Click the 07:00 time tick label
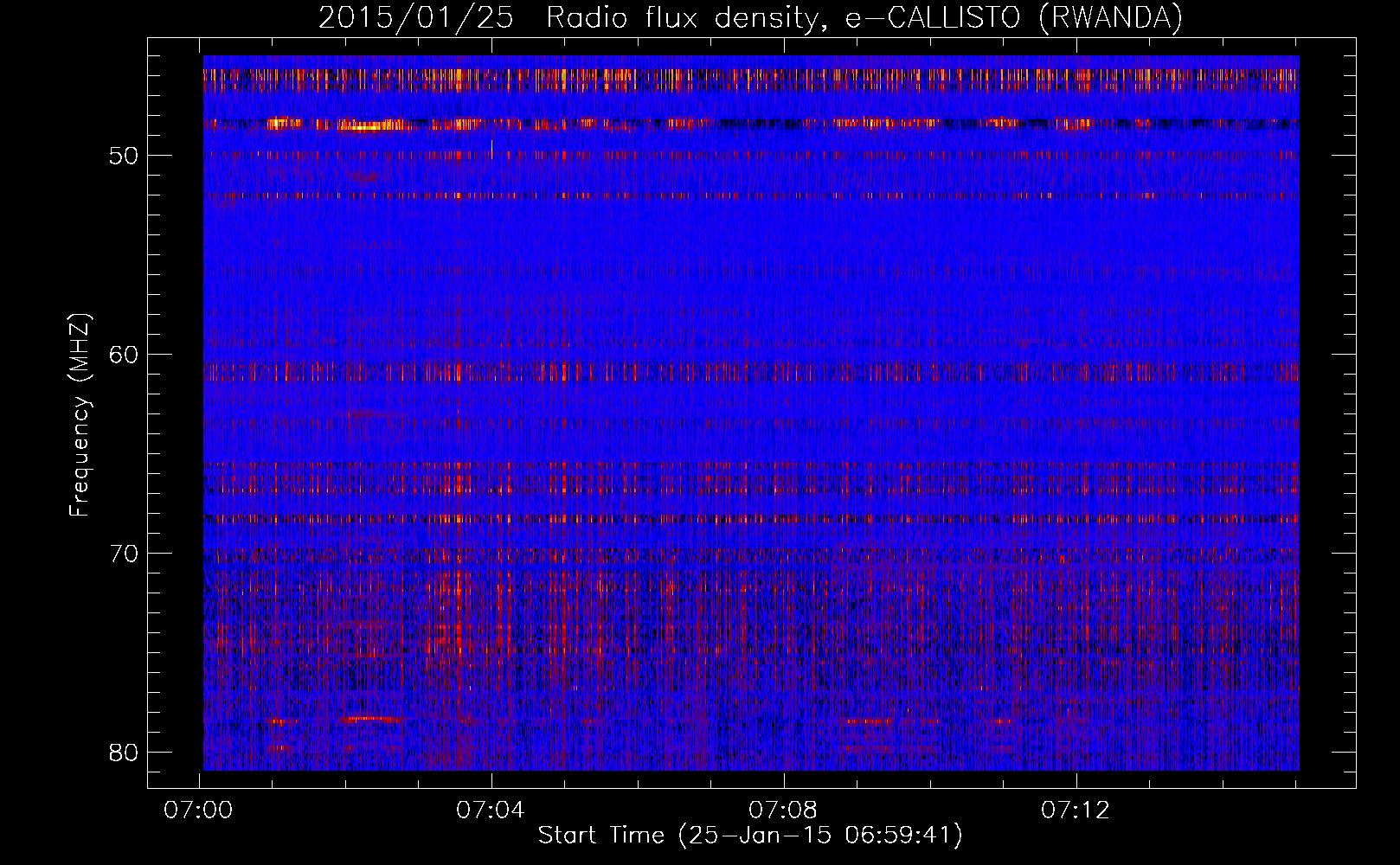Image resolution: width=1400 pixels, height=865 pixels. [x=198, y=811]
